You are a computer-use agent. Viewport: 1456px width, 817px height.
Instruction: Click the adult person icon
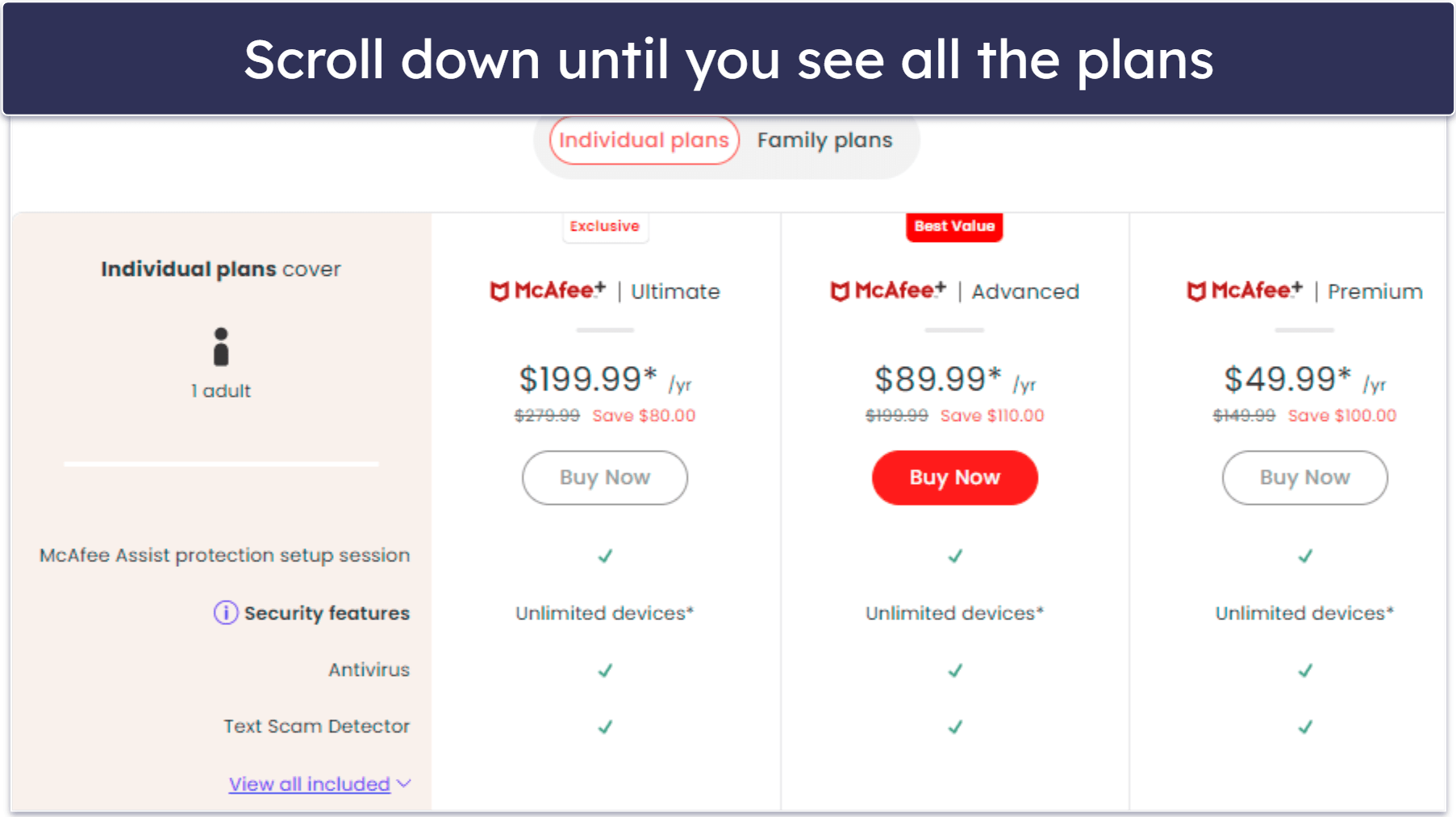point(221,347)
